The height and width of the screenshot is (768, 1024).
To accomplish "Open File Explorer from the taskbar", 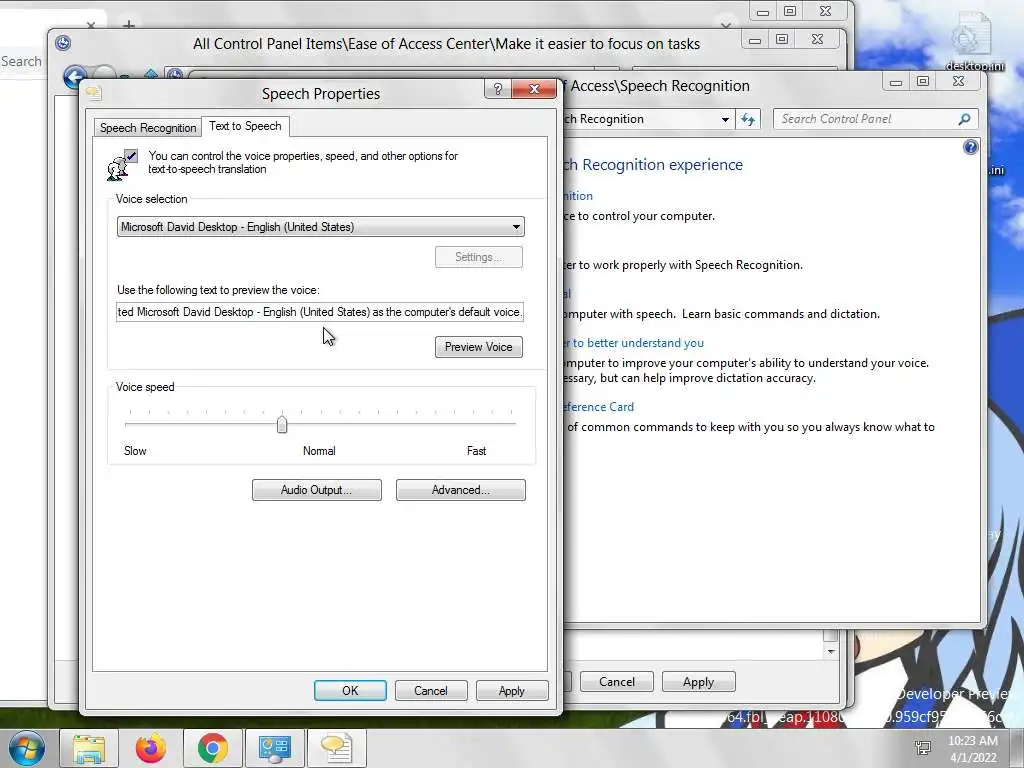I will 89,748.
